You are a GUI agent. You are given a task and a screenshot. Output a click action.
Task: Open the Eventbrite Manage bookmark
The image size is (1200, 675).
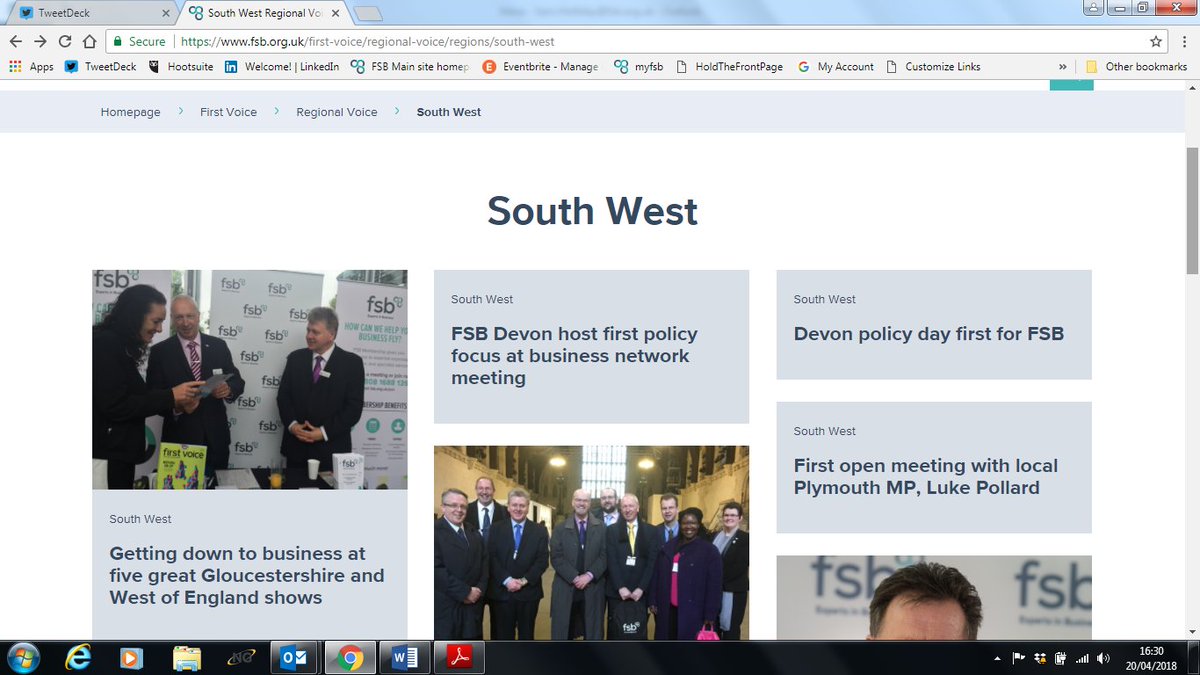point(540,67)
